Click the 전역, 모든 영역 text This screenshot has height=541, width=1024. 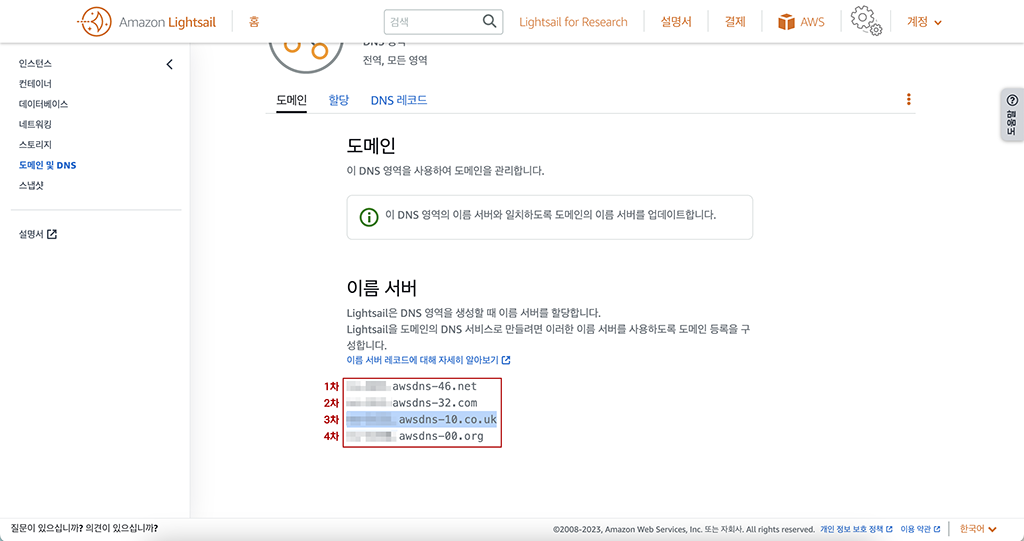click(x=395, y=60)
